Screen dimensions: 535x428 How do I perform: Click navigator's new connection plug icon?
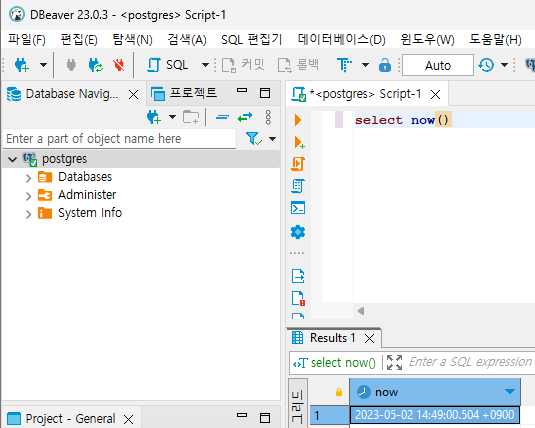tap(154, 117)
